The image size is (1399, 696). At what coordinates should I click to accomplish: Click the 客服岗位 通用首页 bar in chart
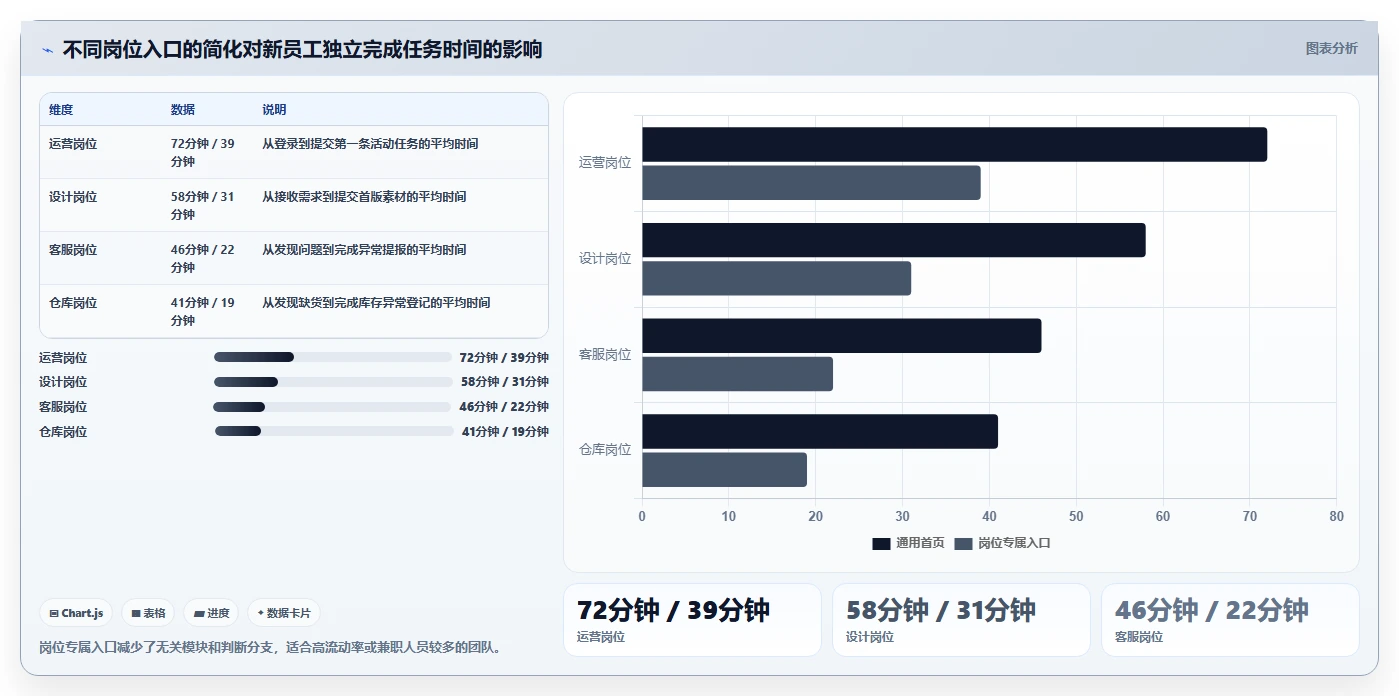(841, 335)
